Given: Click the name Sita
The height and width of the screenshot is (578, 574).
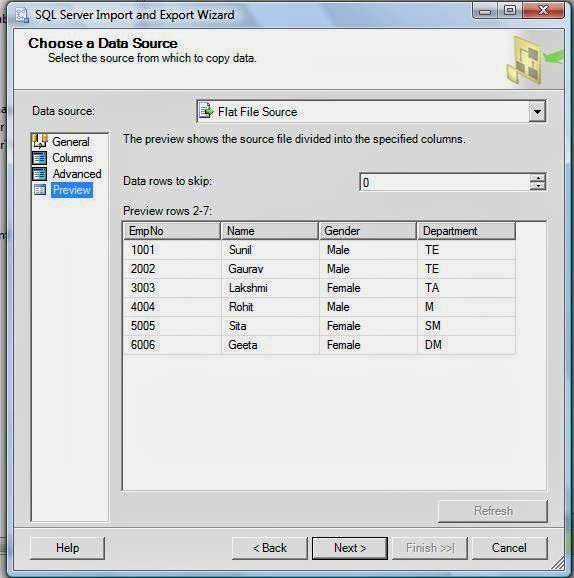Looking at the screenshot, I should tap(237, 326).
